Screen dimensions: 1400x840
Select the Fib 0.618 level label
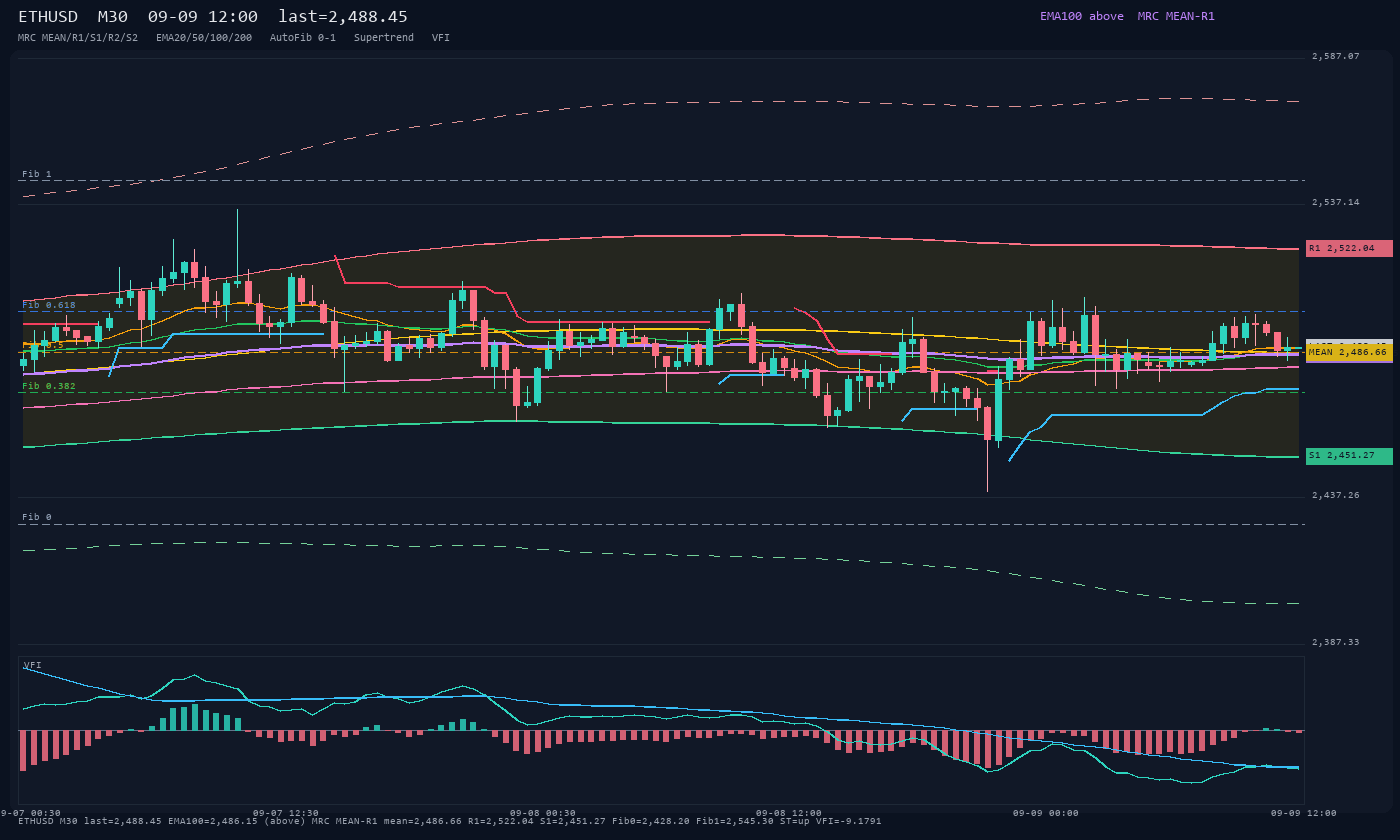49,305
